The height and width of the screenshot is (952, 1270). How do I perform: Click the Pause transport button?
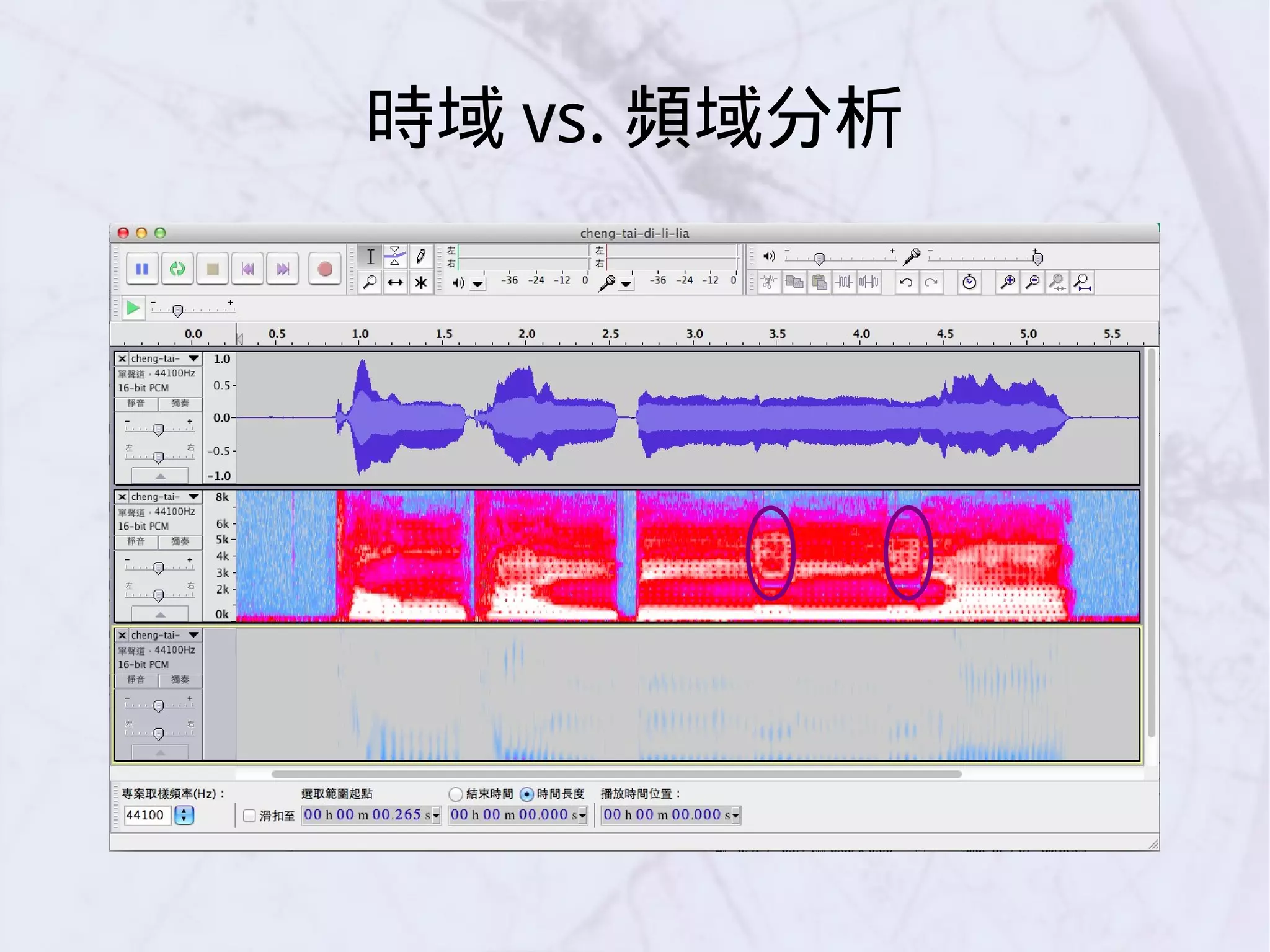142,269
